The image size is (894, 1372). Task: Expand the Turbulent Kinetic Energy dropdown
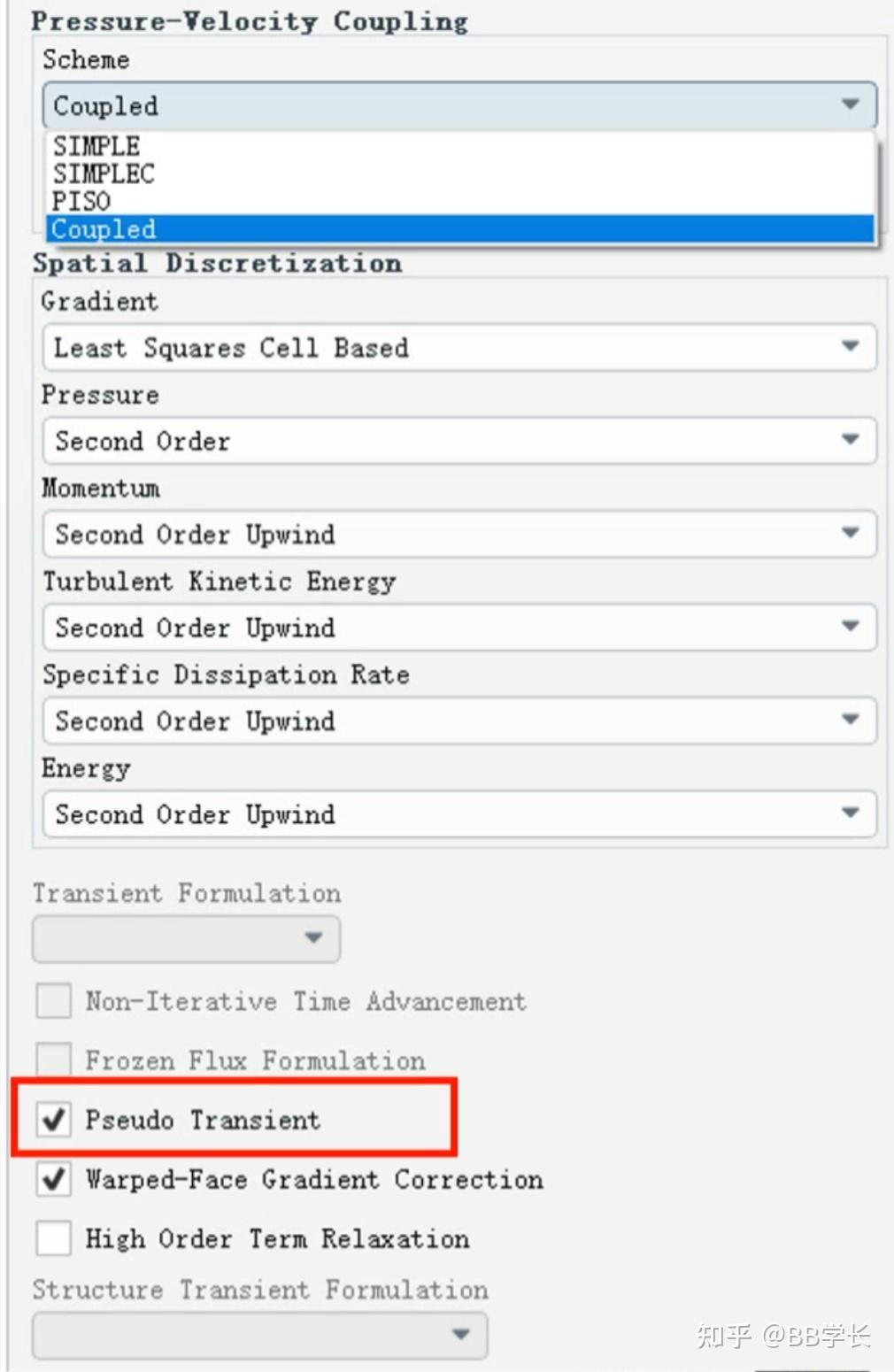pyautogui.click(x=459, y=627)
